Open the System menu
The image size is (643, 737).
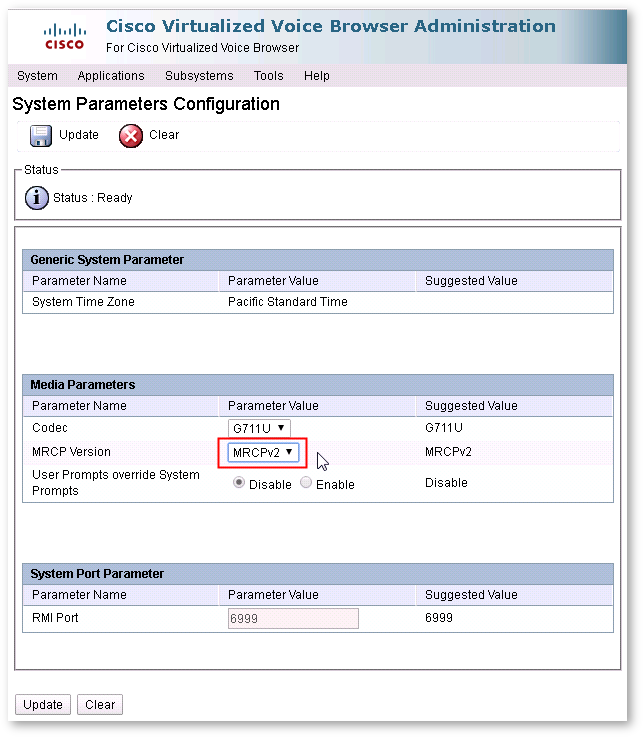point(37,76)
